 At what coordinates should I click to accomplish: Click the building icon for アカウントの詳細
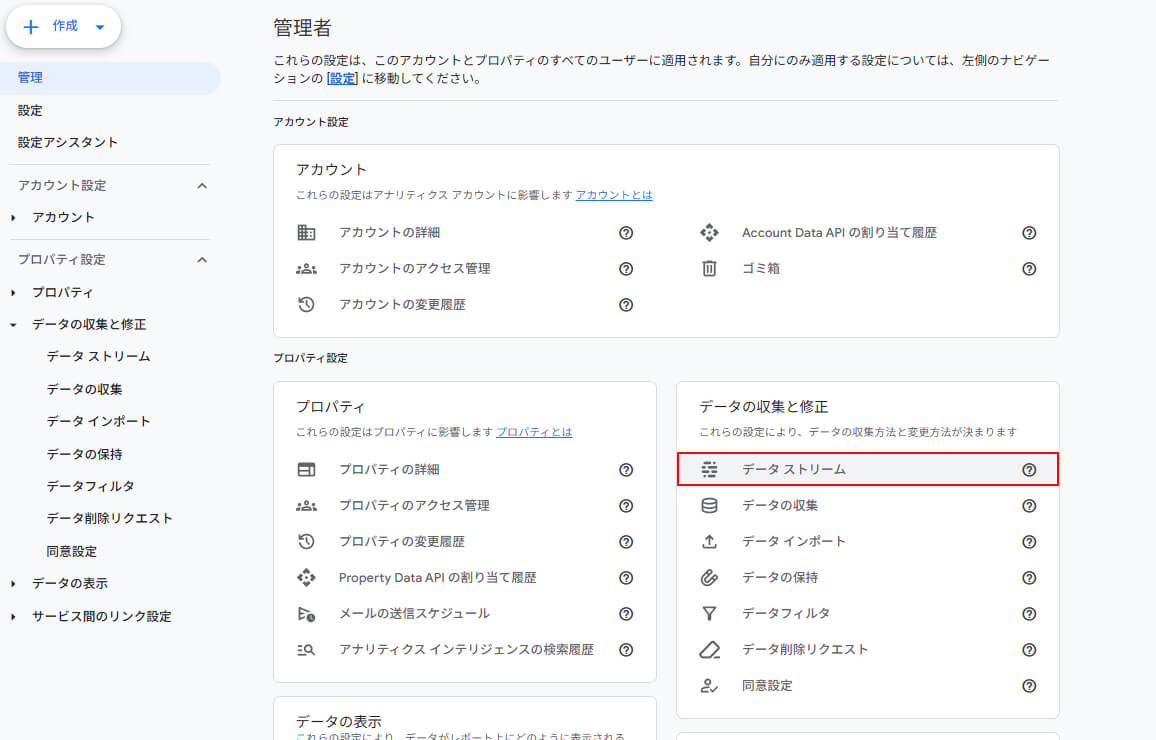coord(306,232)
